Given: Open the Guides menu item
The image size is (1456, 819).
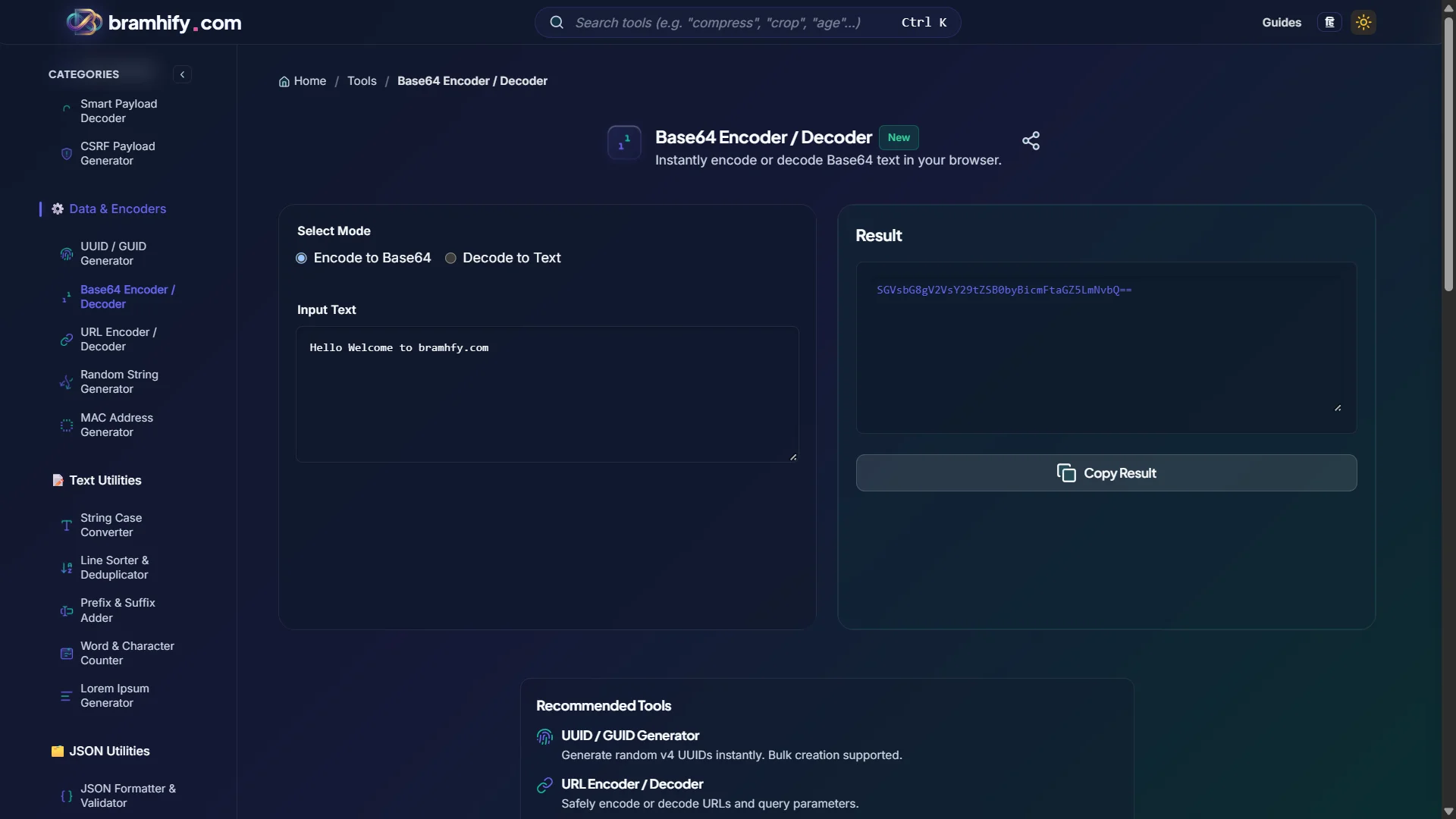Looking at the screenshot, I should click(1282, 22).
